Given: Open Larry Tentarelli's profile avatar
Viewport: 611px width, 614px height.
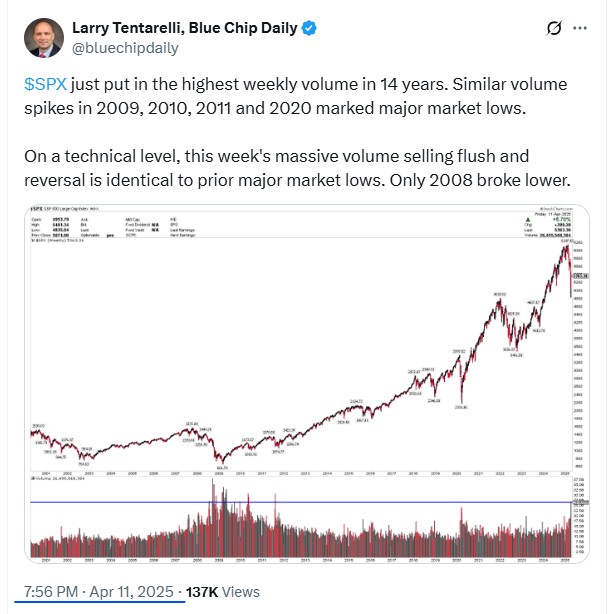Looking at the screenshot, I should pyautogui.click(x=44, y=38).
